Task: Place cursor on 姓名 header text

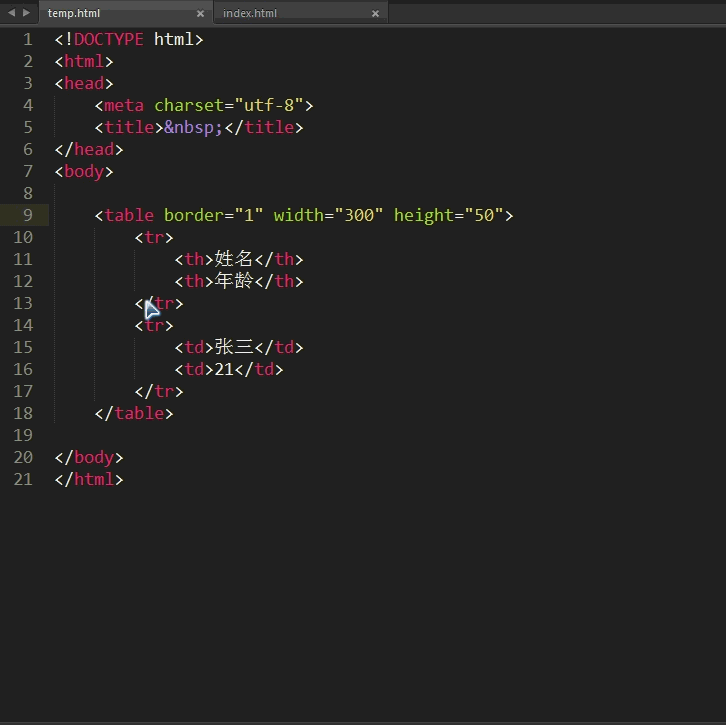Action: point(234,259)
